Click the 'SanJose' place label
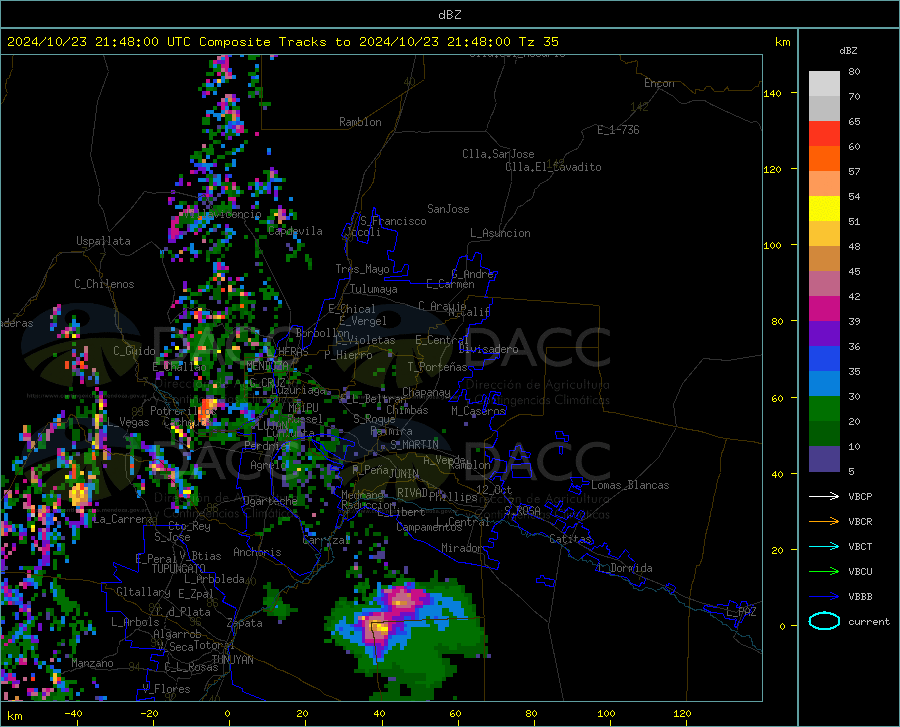 click(x=448, y=209)
